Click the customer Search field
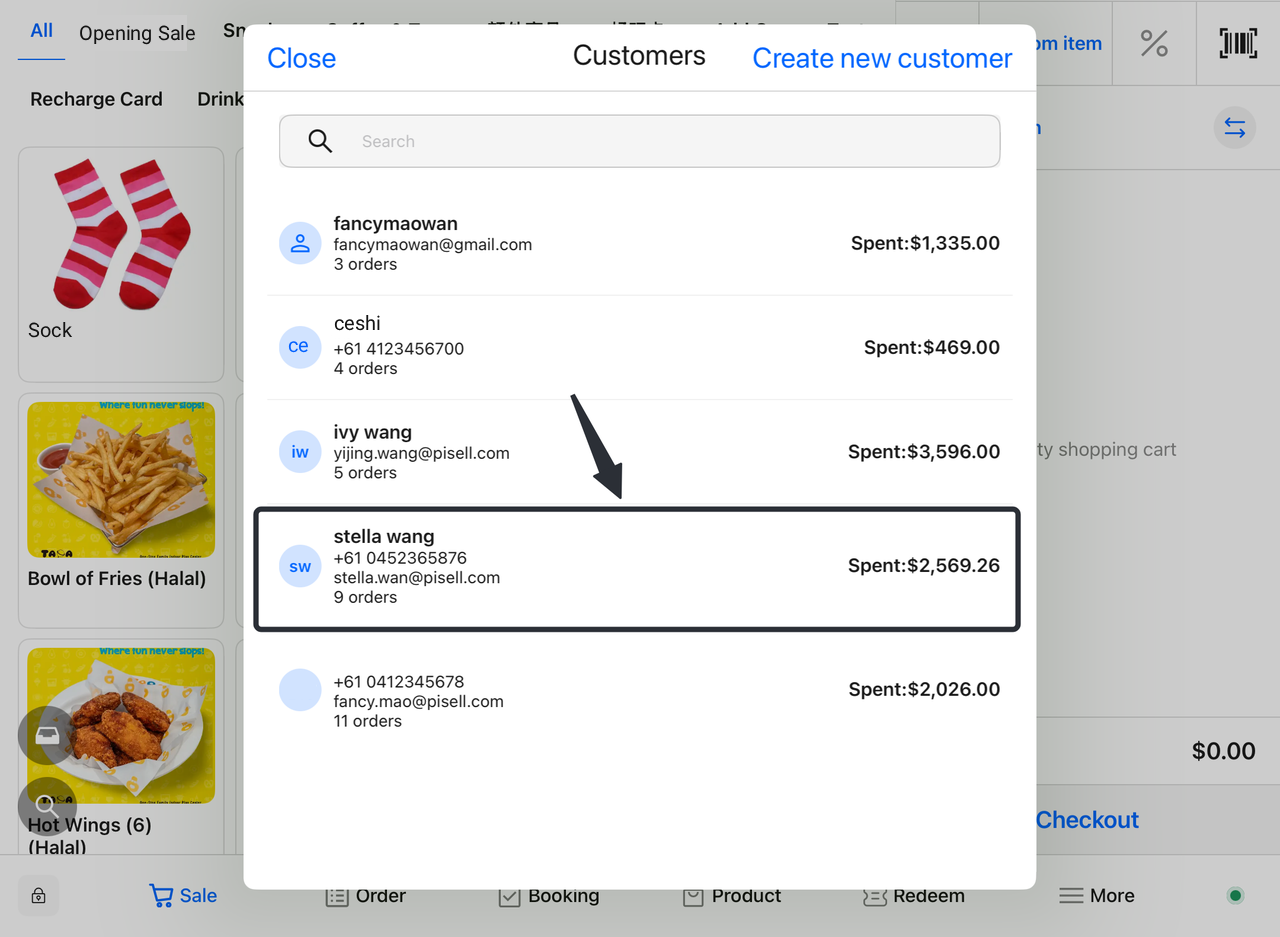Viewport: 1280px width, 937px height. coord(640,141)
